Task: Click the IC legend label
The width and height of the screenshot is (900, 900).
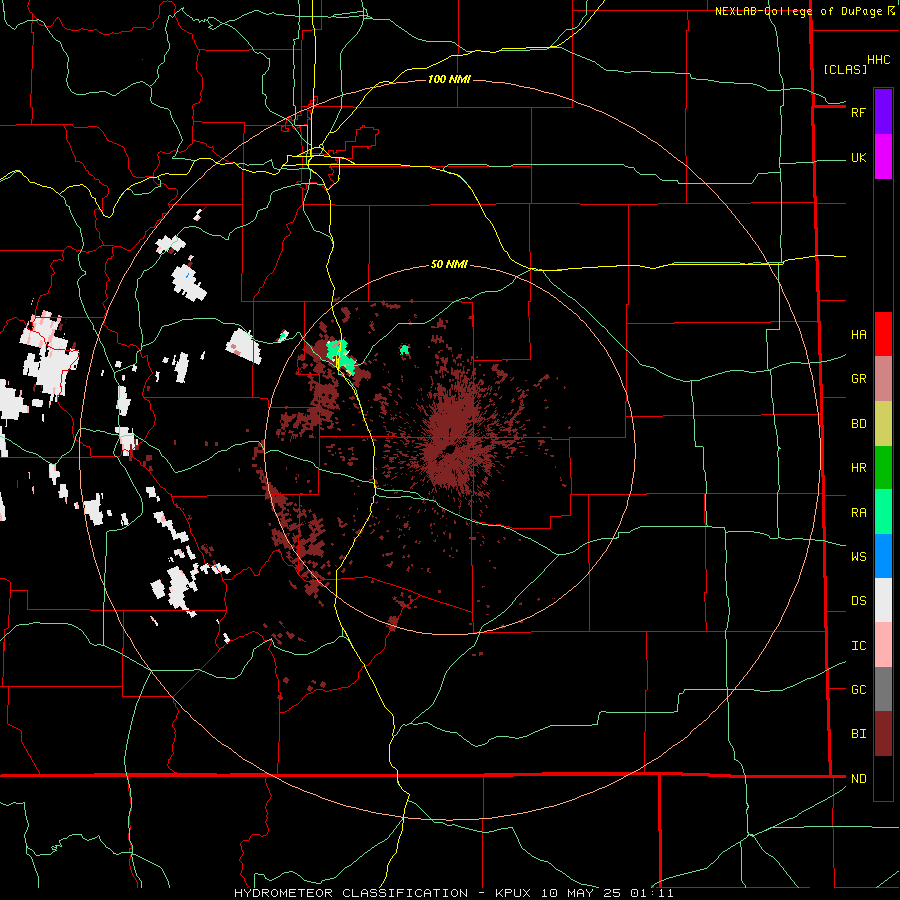Action: coord(858,646)
